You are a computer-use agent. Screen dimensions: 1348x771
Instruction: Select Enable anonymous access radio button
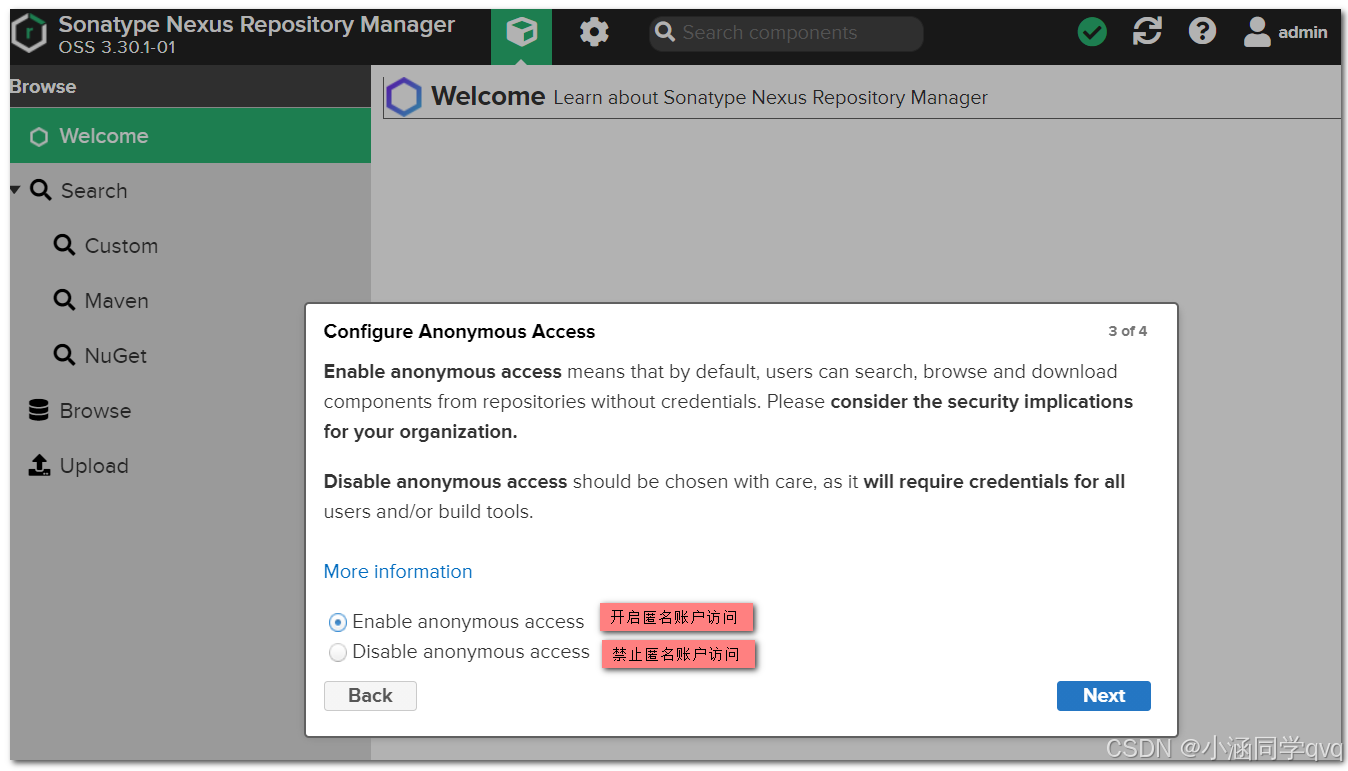(338, 622)
